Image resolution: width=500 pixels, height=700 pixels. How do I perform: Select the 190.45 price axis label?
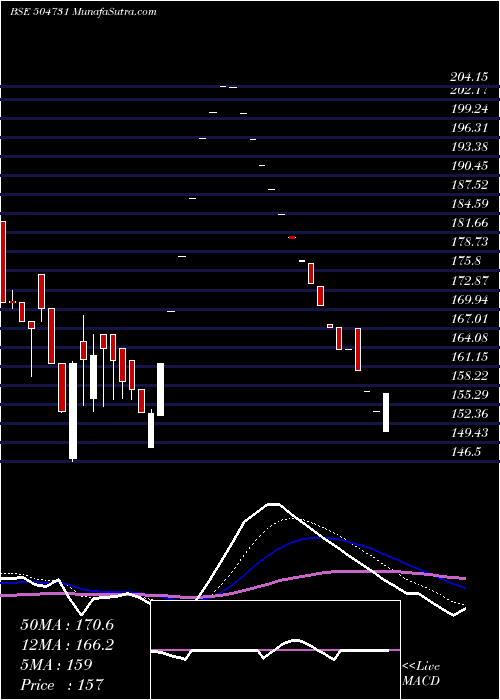click(x=469, y=166)
